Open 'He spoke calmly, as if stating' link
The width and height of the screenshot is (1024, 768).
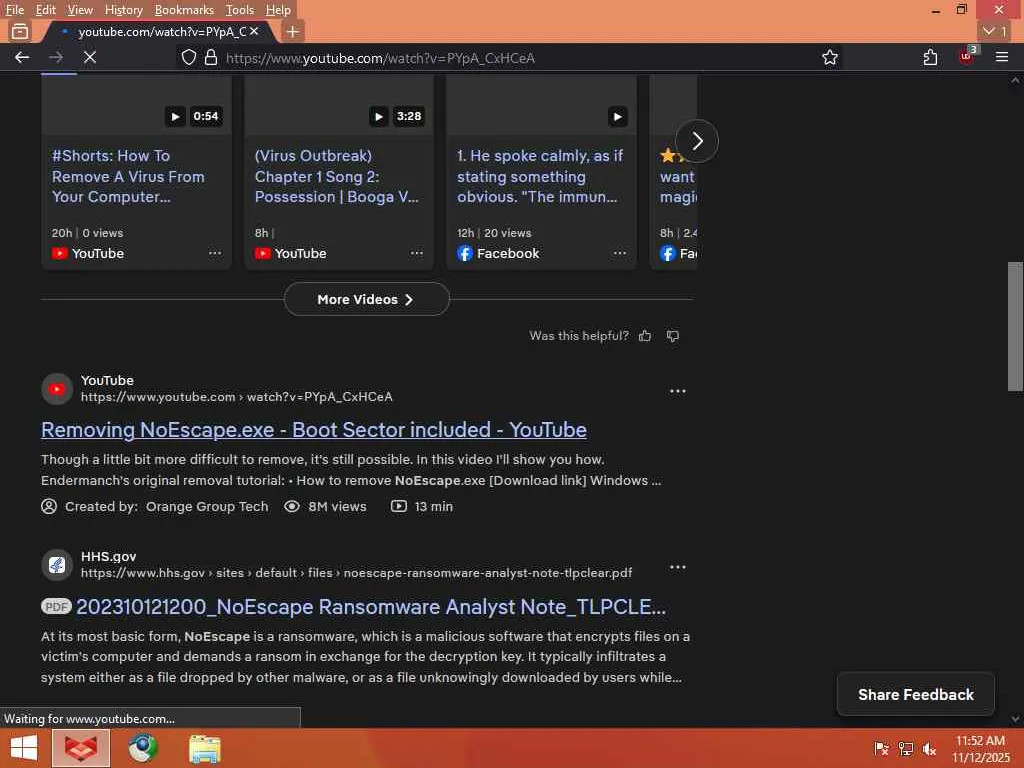(x=539, y=176)
